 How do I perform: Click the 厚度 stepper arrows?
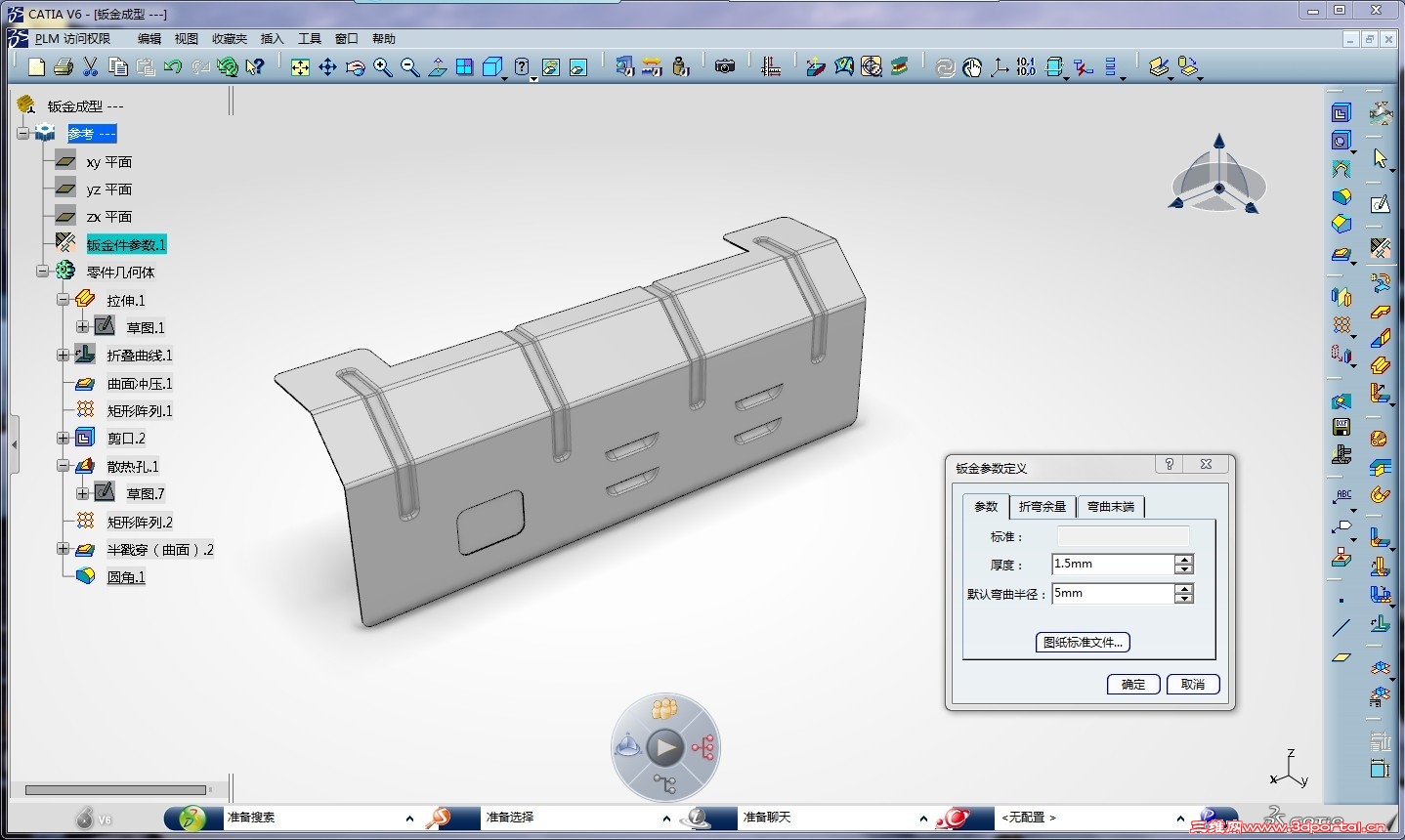click(1184, 565)
